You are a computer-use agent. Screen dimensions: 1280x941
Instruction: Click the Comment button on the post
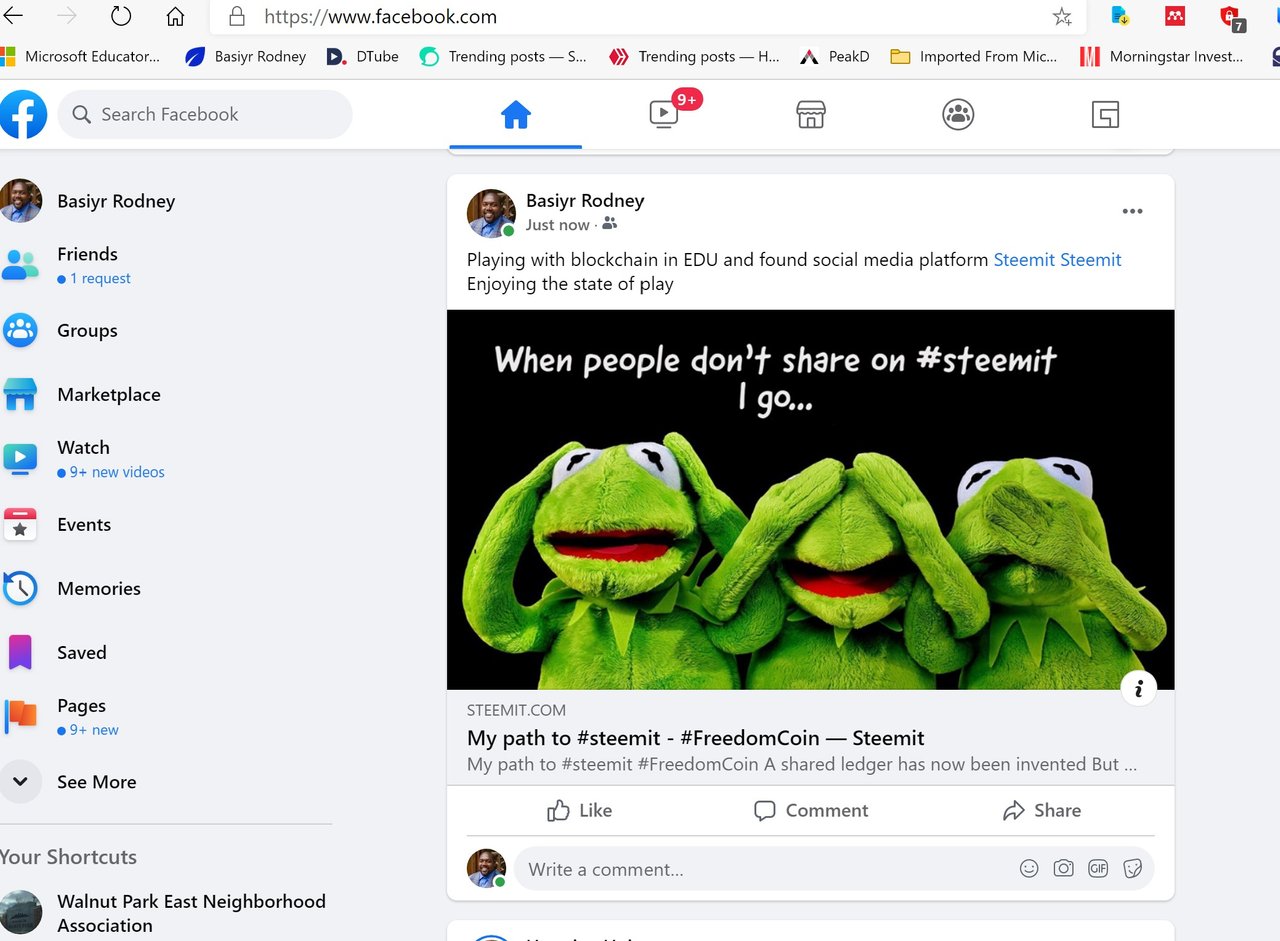tap(811, 810)
